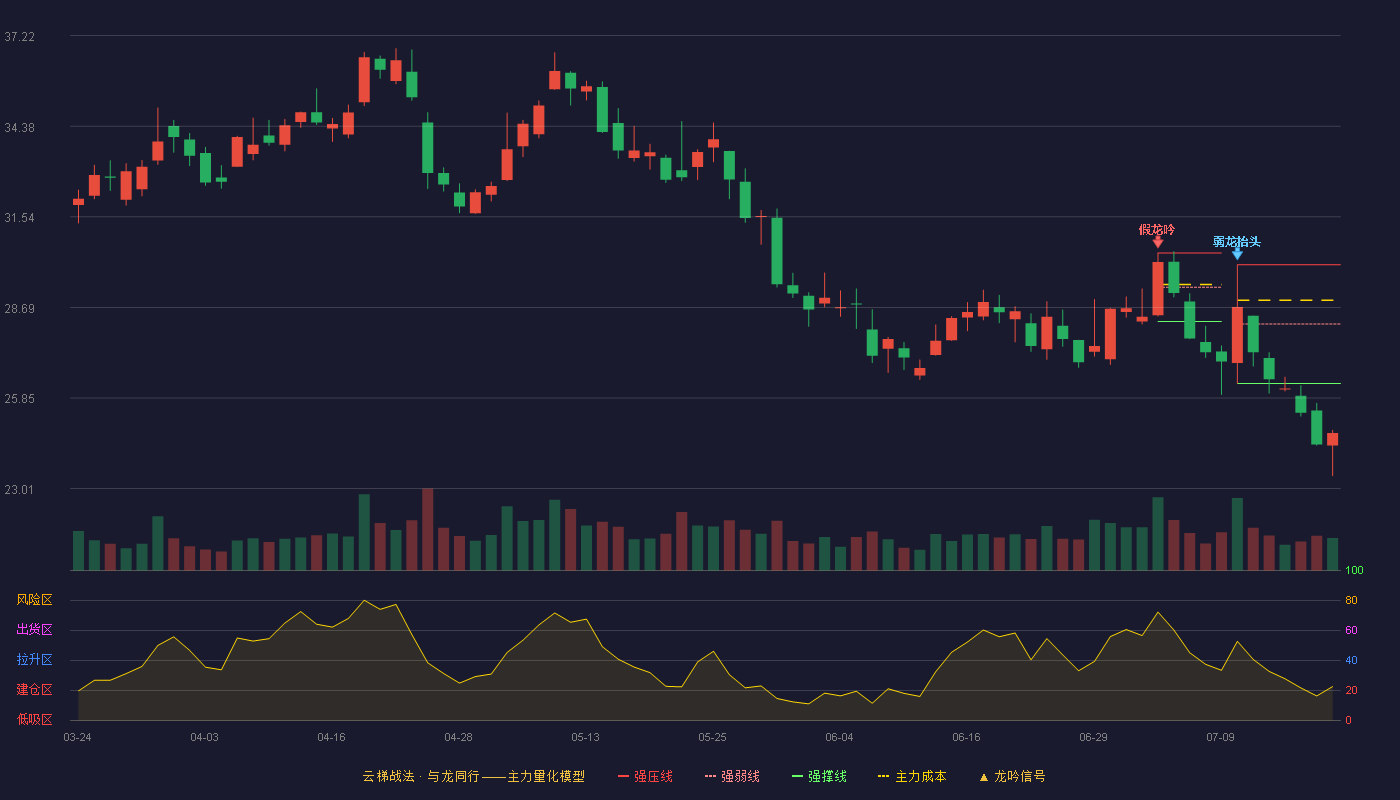The height and width of the screenshot is (800, 1400).
Task: Click the blue 弱龙抬头 down-arrow marker
Action: point(1237,254)
